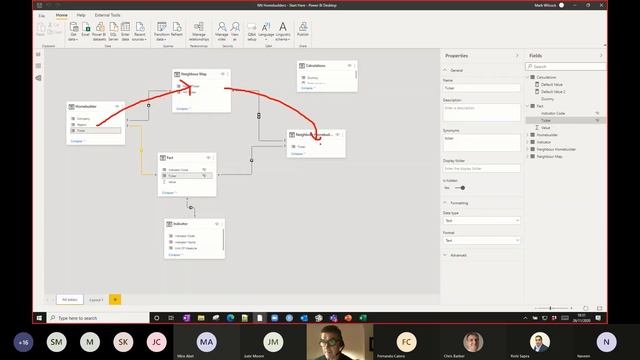Expand Neighbour Homebuilder table in Fields
The height and width of the screenshot is (360, 640).
pos(528,149)
